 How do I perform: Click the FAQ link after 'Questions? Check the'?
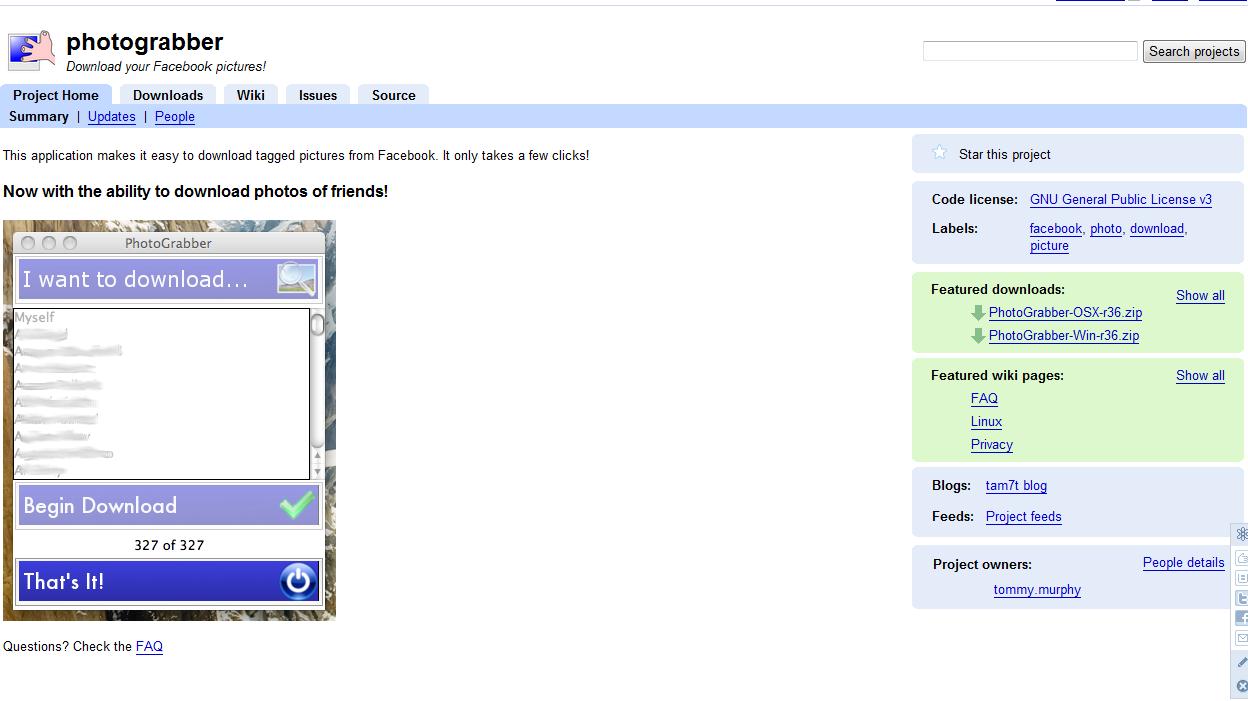pyautogui.click(x=149, y=646)
